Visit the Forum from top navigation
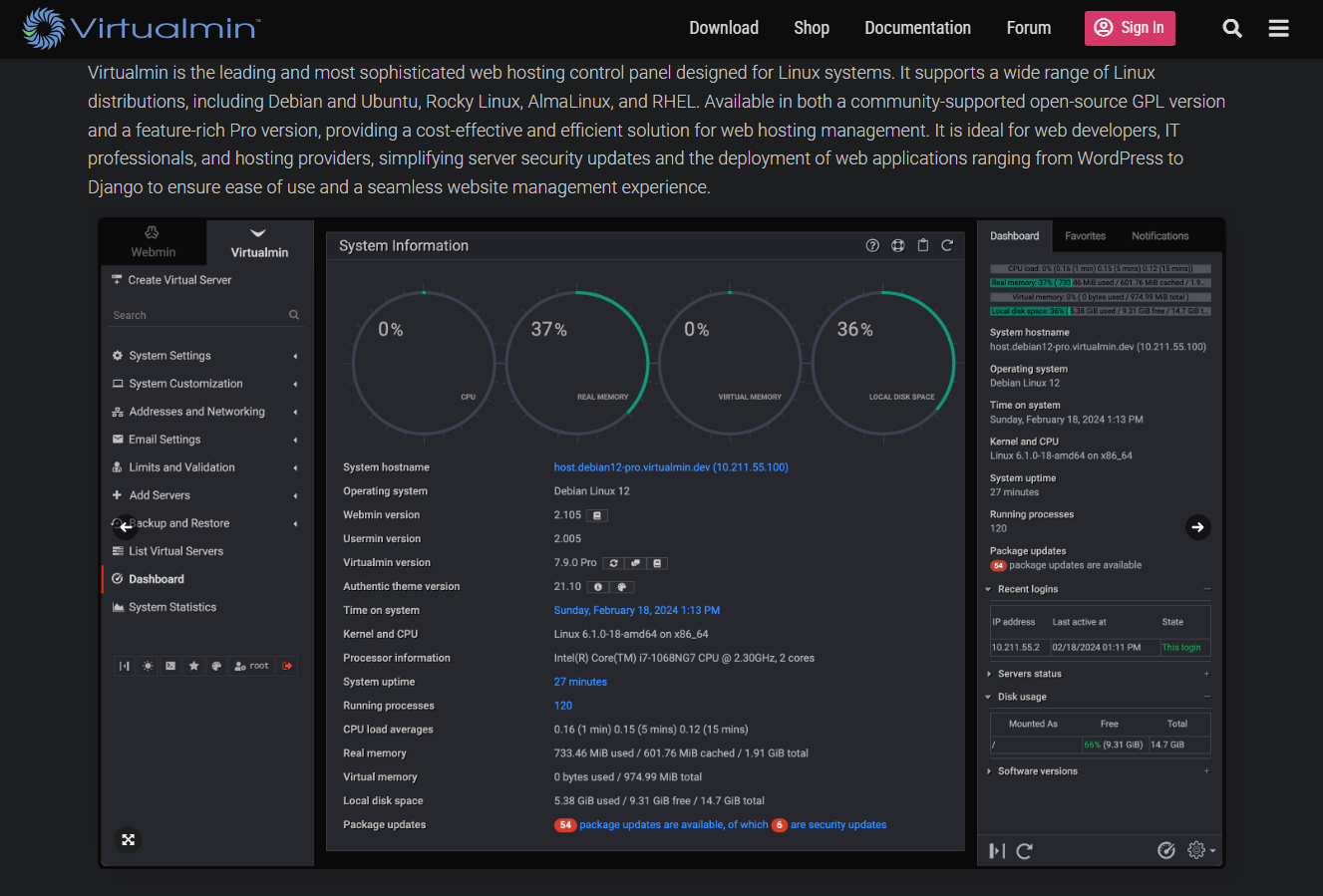 (1029, 28)
